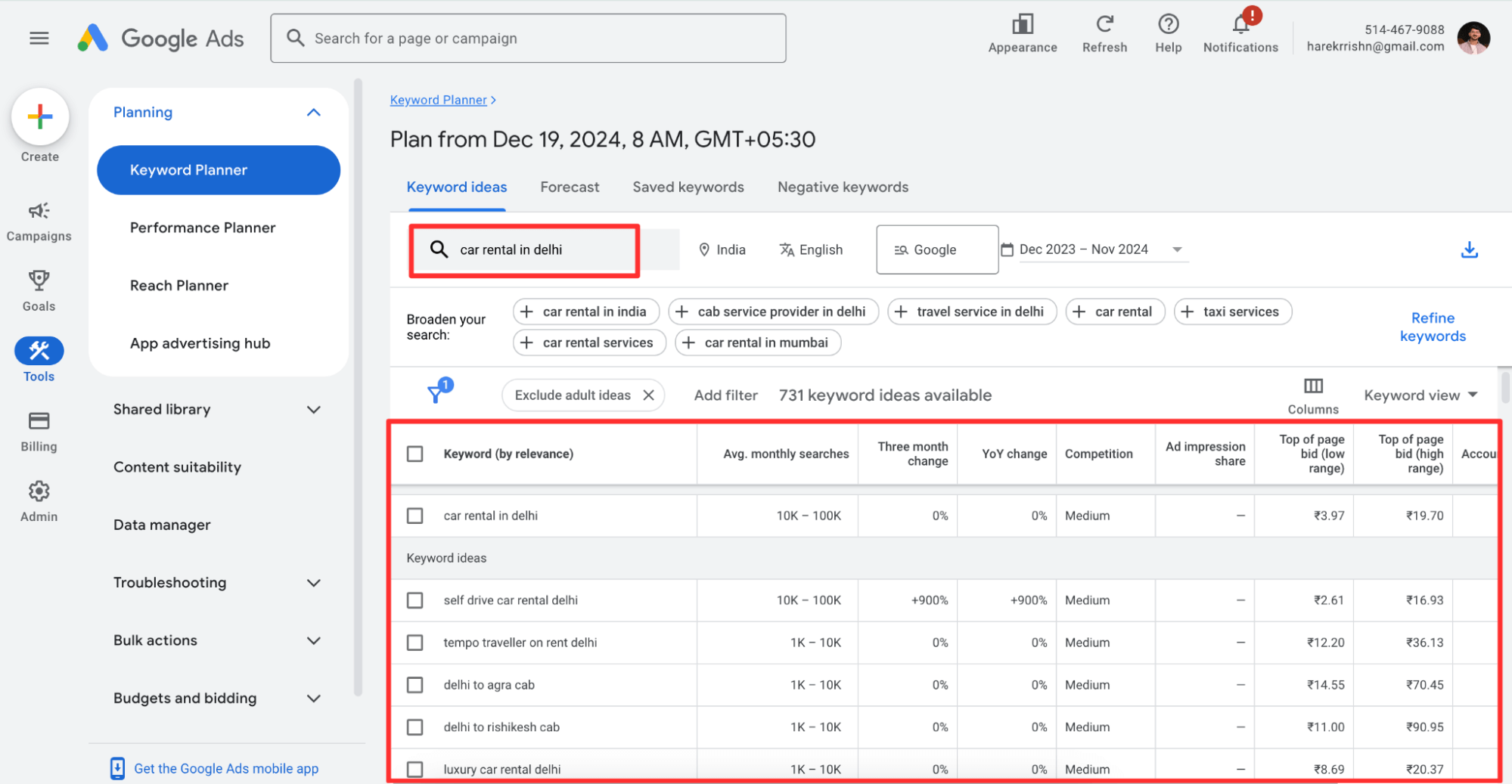
Task: Select the self drive car rental delhi checkbox
Action: pyautogui.click(x=414, y=600)
